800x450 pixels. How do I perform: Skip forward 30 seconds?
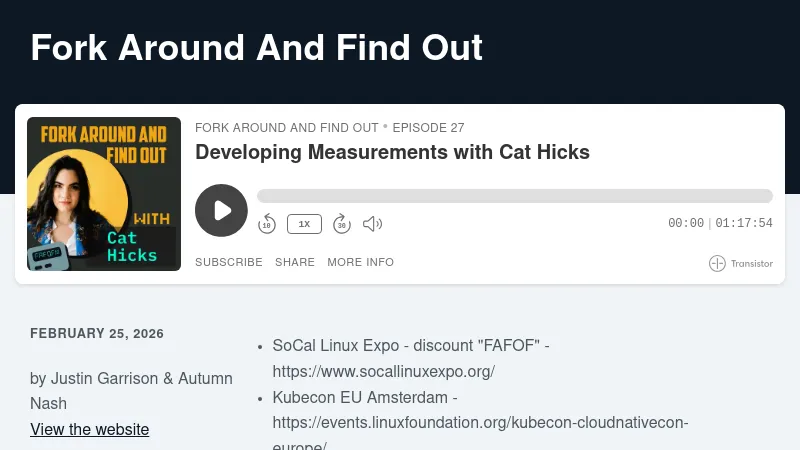coord(342,224)
